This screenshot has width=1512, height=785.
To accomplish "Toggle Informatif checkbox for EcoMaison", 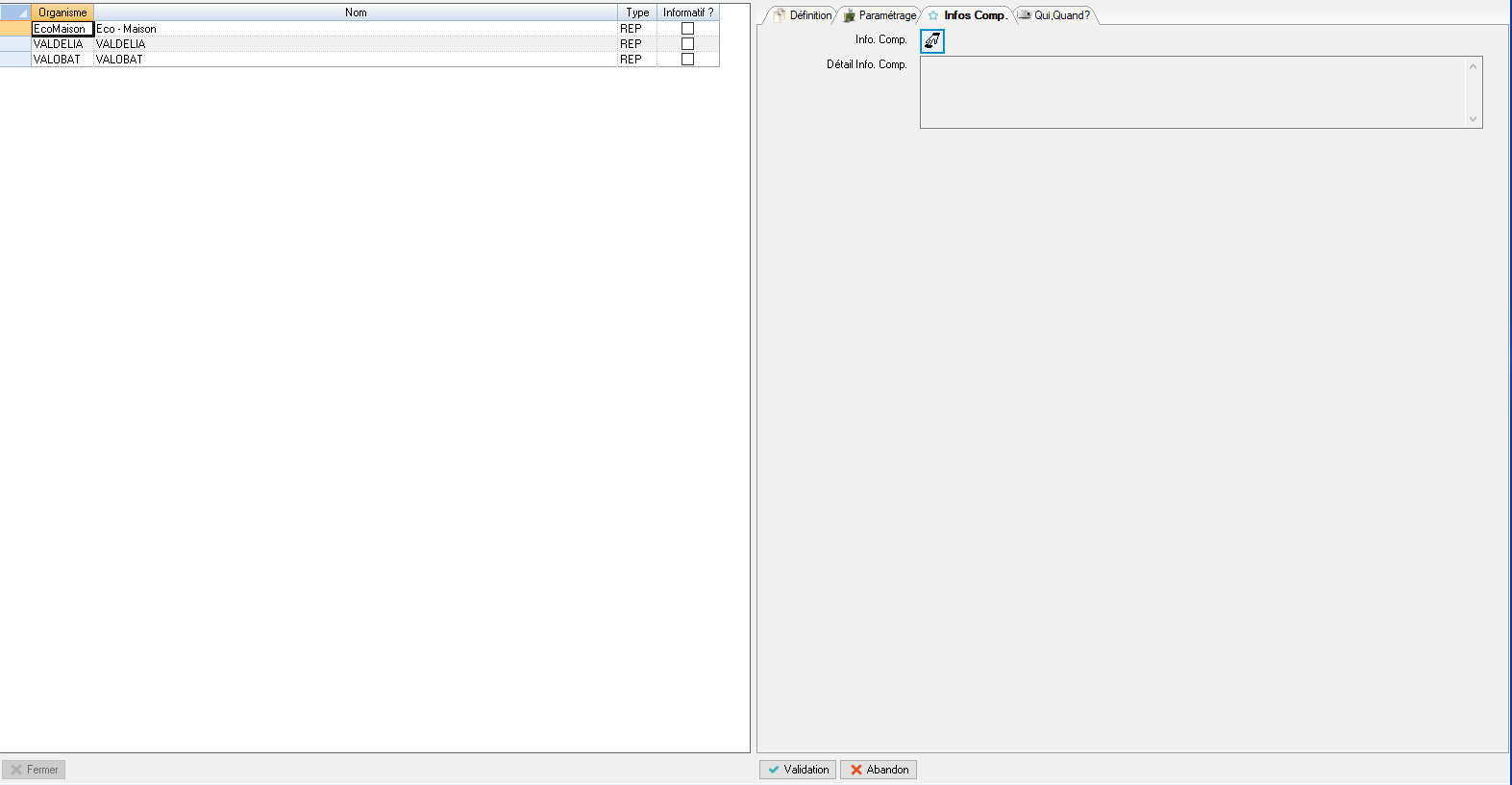I will coord(687,29).
